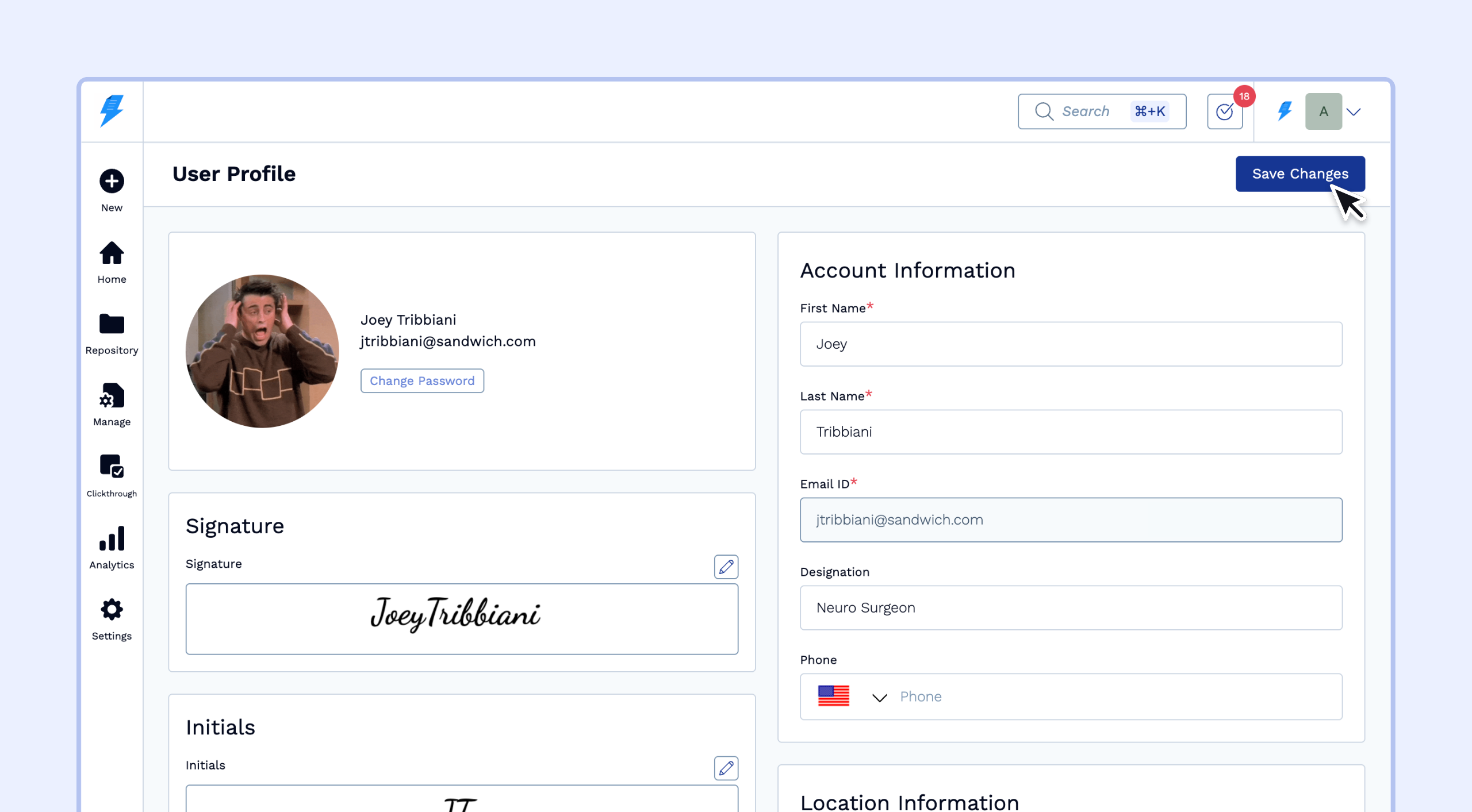The width and height of the screenshot is (1472, 812).
Task: Go to Home in the sidebar
Action: pyautogui.click(x=112, y=253)
